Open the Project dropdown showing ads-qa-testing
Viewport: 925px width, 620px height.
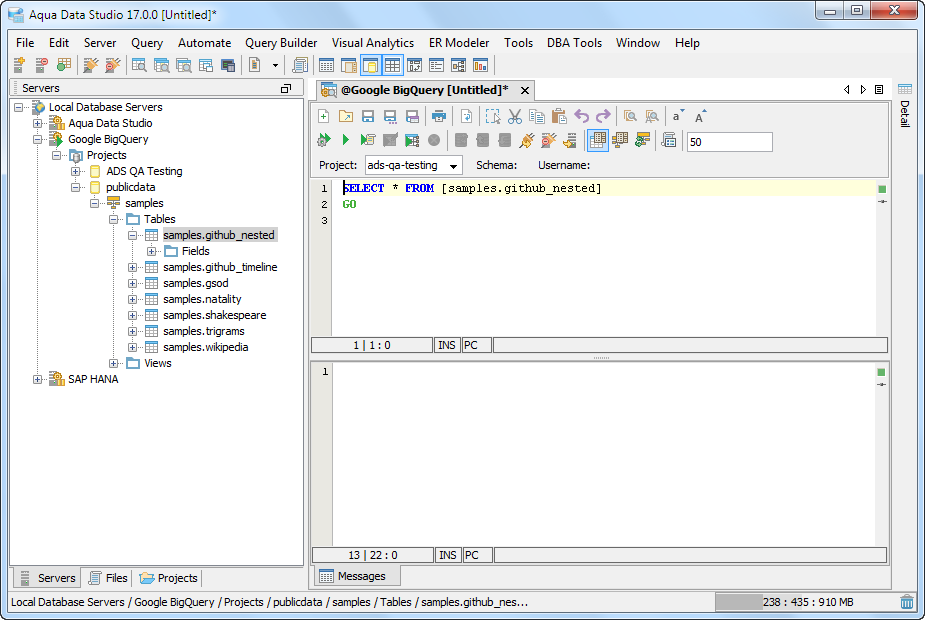pos(414,166)
